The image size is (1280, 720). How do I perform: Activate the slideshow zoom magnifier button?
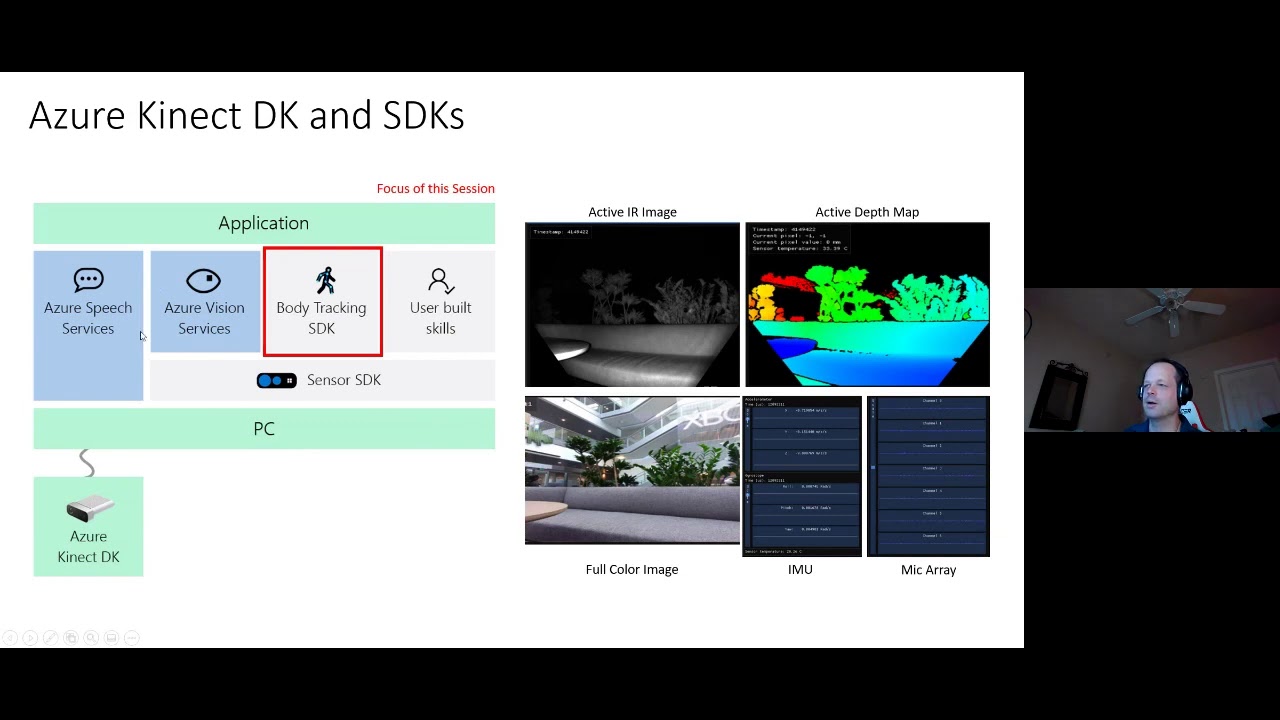coord(91,638)
